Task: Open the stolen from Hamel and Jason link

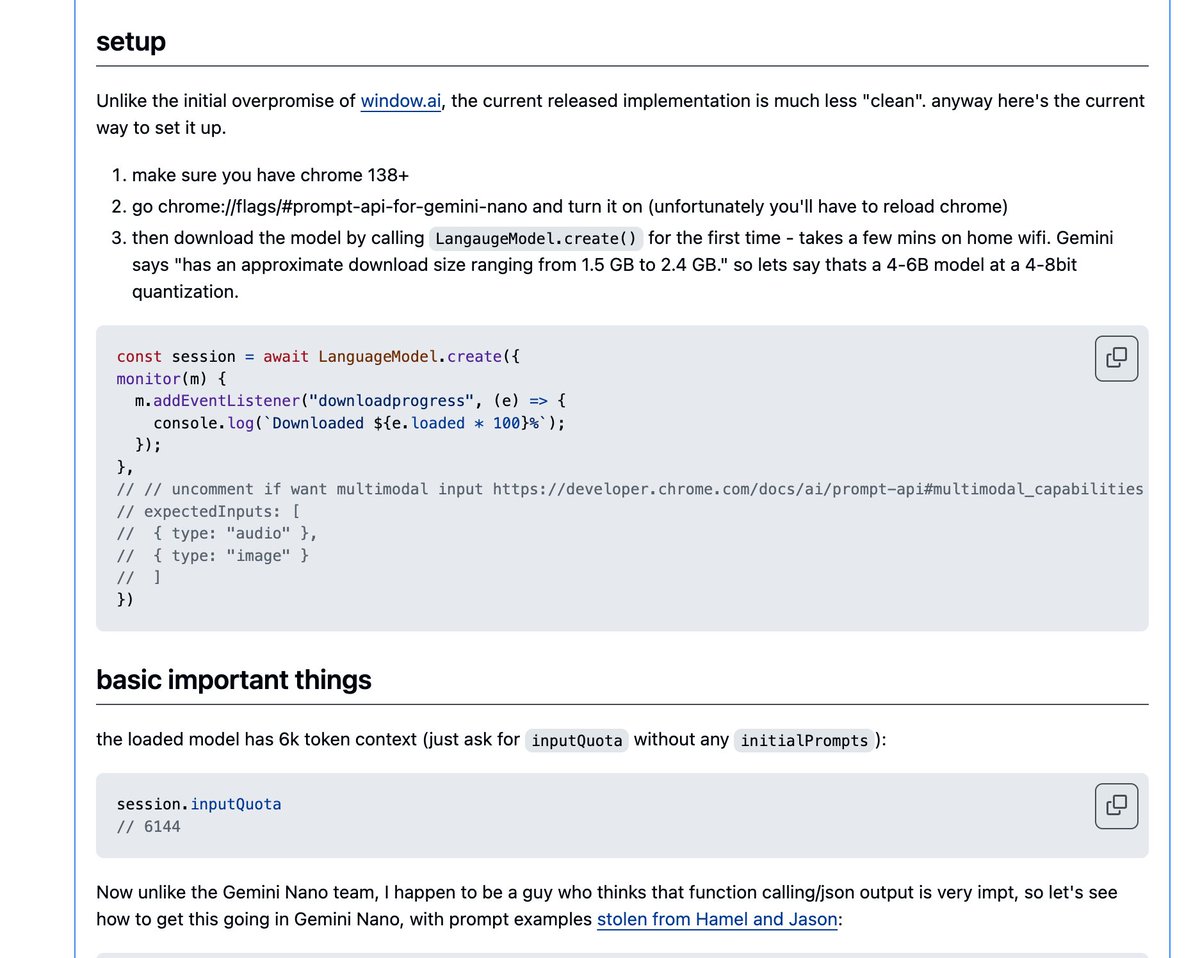Action: [717, 919]
